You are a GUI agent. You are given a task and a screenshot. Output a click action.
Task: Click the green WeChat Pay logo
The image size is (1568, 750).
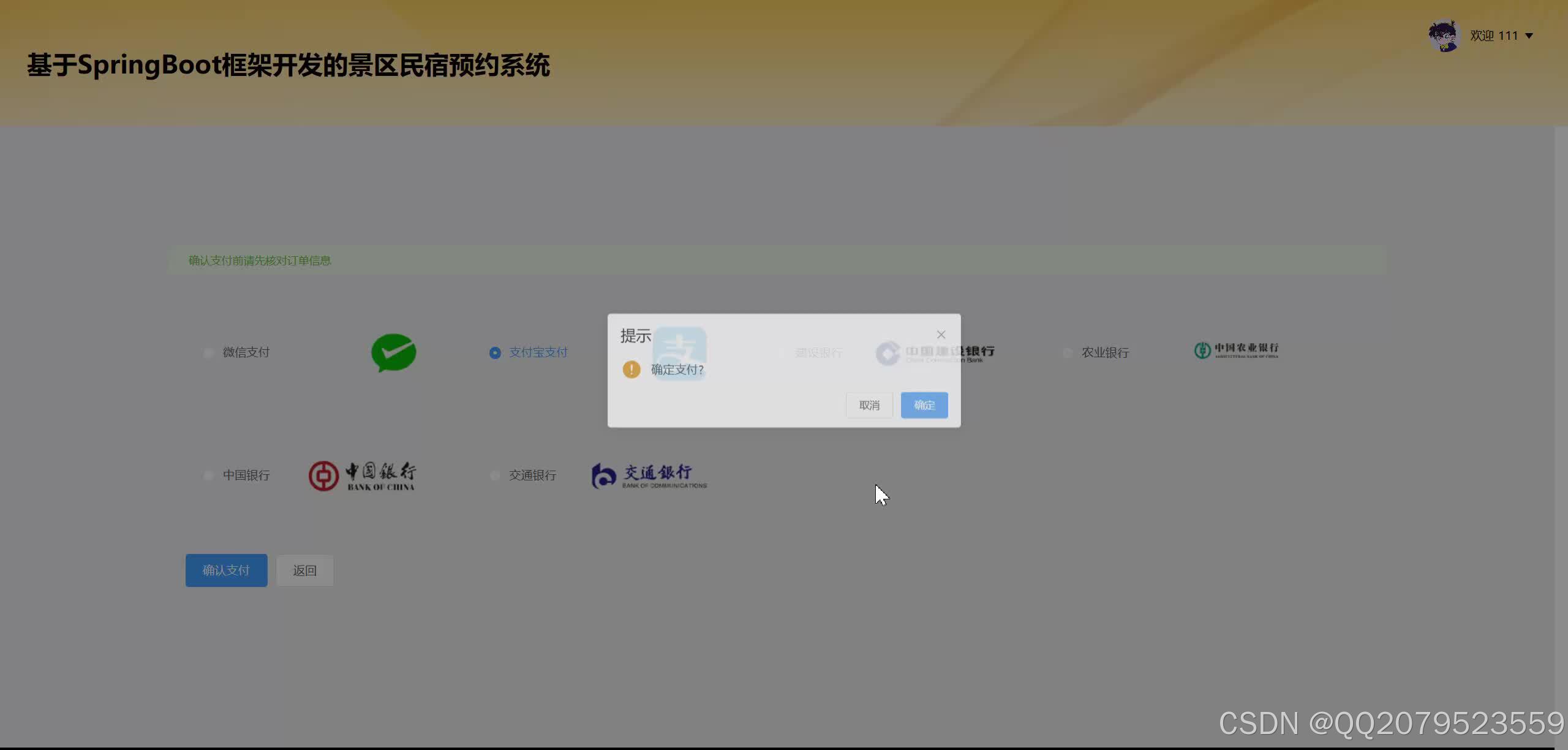pyautogui.click(x=394, y=352)
